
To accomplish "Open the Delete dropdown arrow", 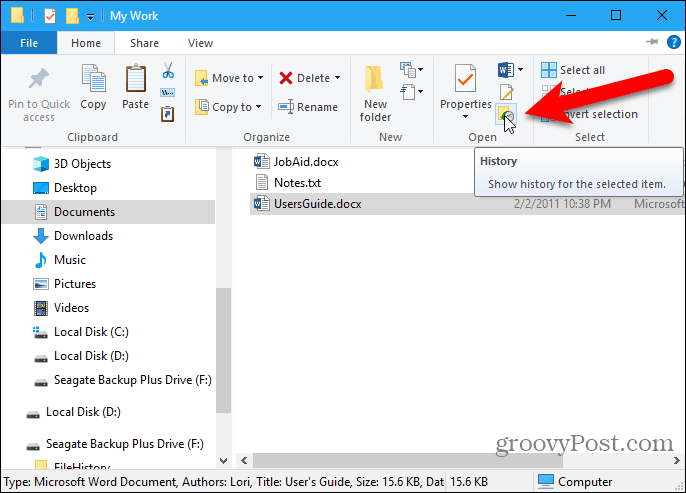I will 337,78.
